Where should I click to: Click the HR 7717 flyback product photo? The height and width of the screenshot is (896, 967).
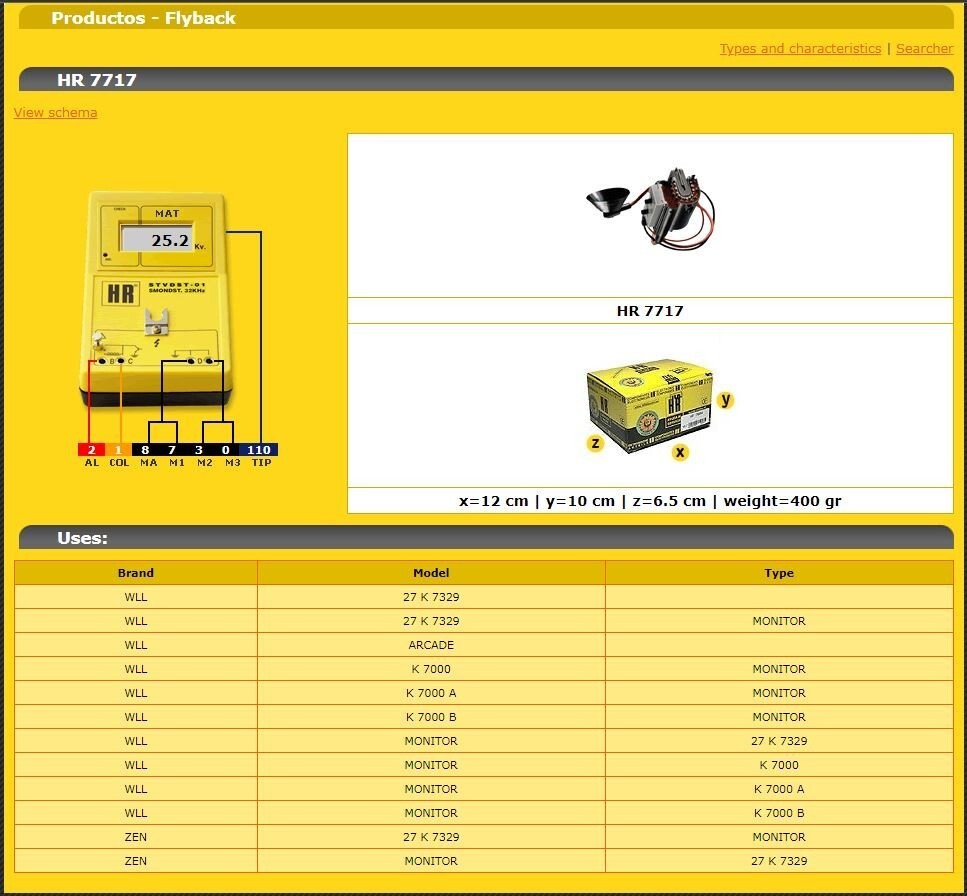651,212
